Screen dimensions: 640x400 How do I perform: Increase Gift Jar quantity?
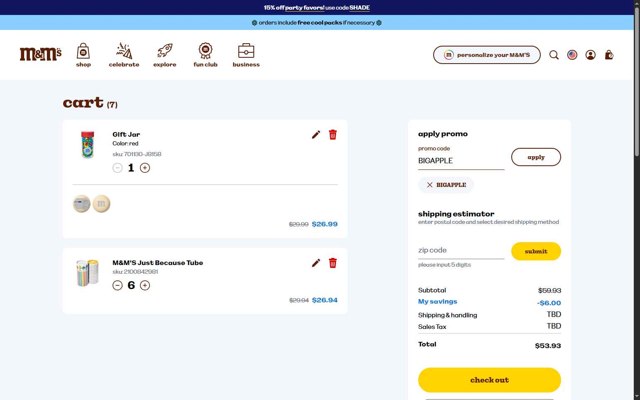145,168
